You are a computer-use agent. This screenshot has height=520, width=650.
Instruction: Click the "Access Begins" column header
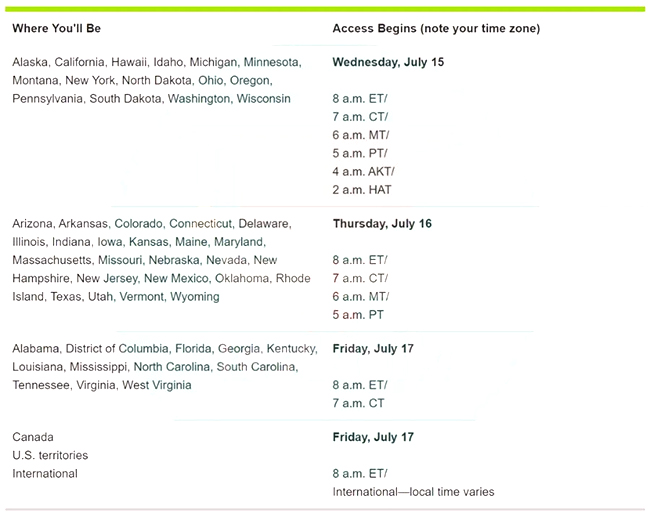pyautogui.click(x=436, y=28)
